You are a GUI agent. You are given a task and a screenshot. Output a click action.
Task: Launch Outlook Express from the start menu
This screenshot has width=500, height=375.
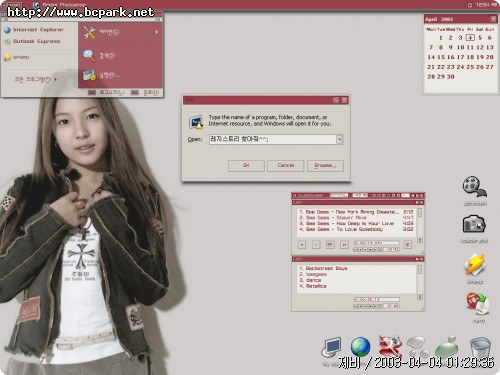click(x=32, y=41)
